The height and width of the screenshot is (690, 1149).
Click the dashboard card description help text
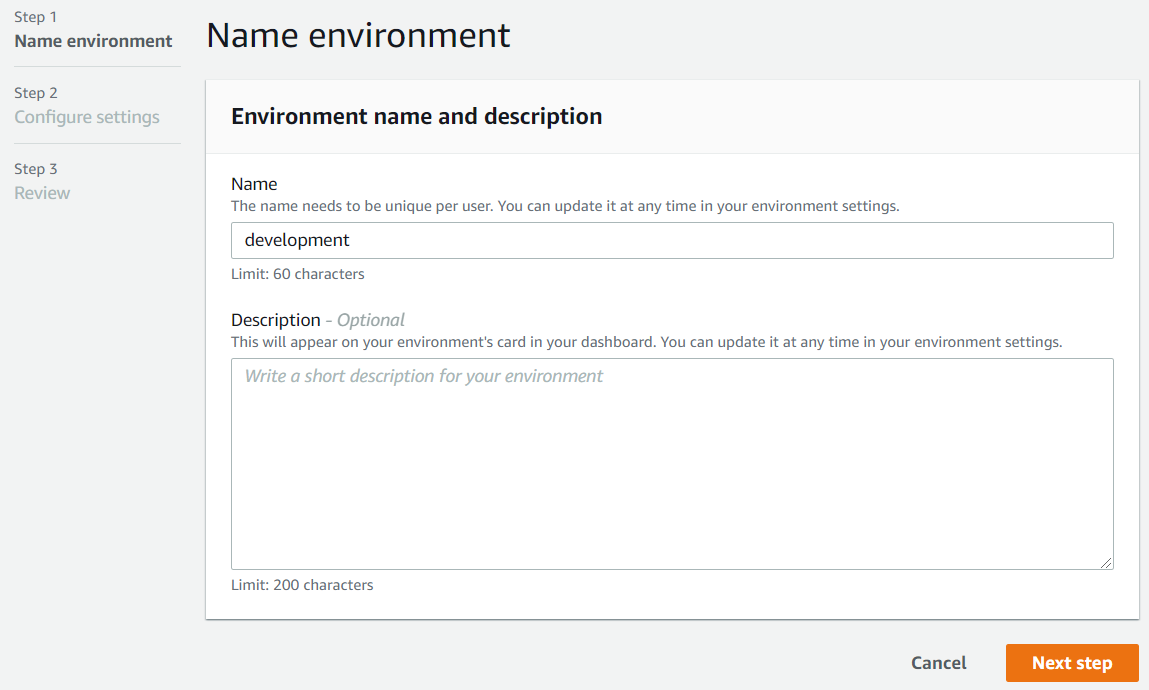coord(646,342)
